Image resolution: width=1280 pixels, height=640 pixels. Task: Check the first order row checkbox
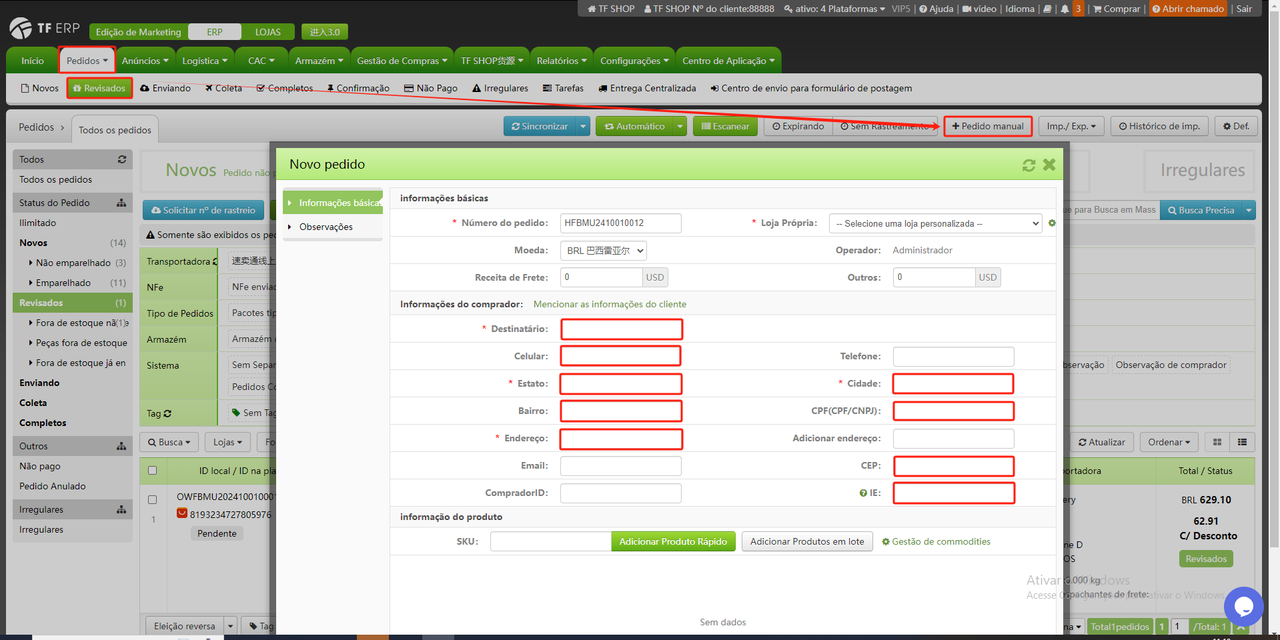pyautogui.click(x=153, y=499)
